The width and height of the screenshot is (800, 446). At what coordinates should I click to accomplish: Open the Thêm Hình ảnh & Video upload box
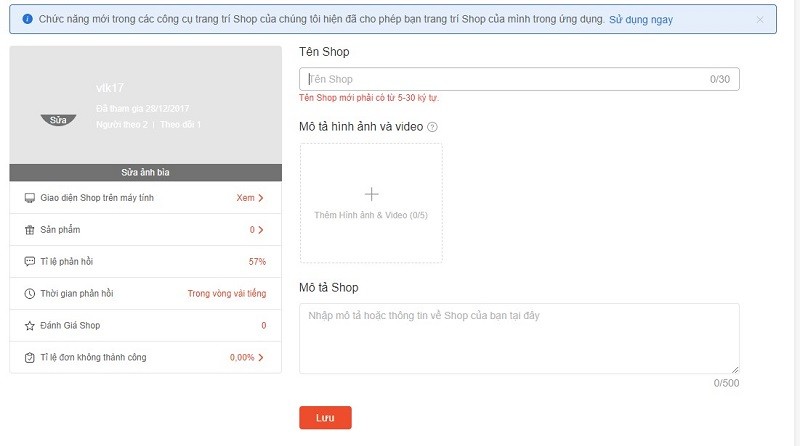[371, 203]
